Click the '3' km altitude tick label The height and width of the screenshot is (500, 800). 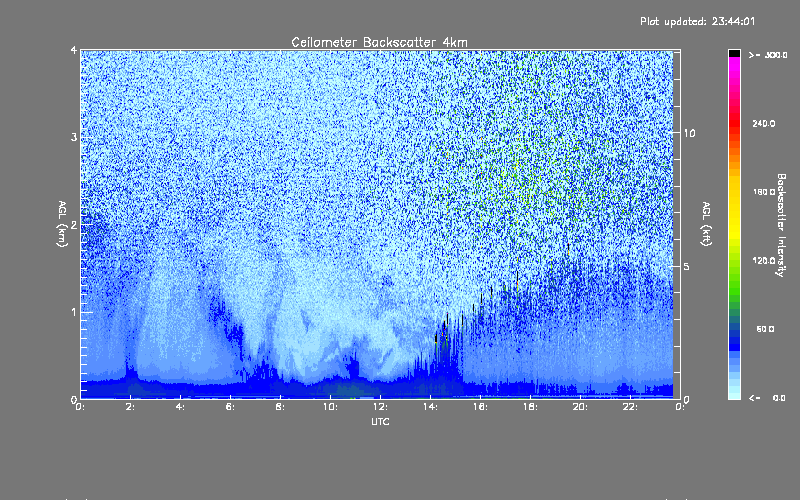click(74, 137)
